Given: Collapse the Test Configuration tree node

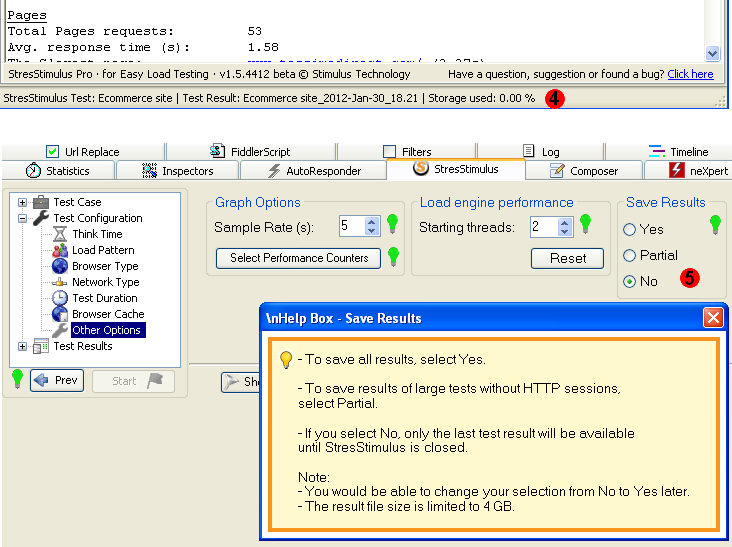Looking at the screenshot, I should [x=22, y=218].
